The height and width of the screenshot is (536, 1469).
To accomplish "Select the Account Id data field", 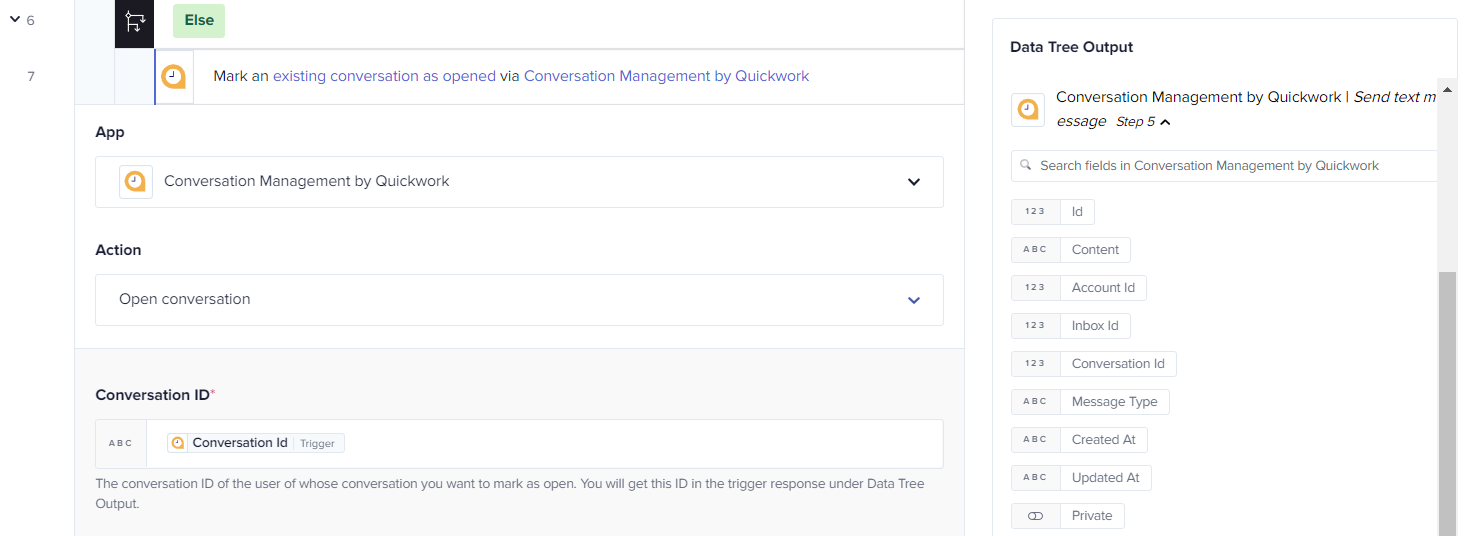I will (1079, 288).
